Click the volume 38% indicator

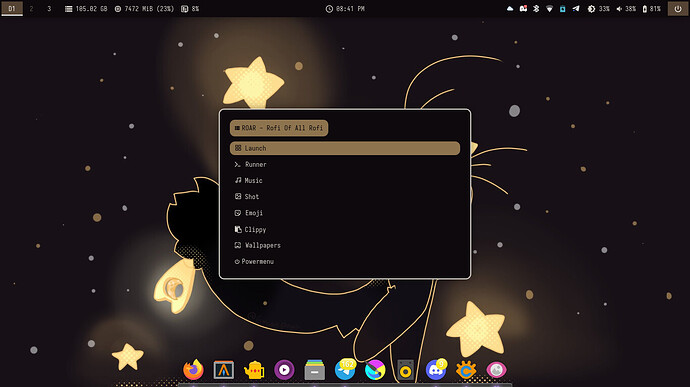click(x=626, y=8)
